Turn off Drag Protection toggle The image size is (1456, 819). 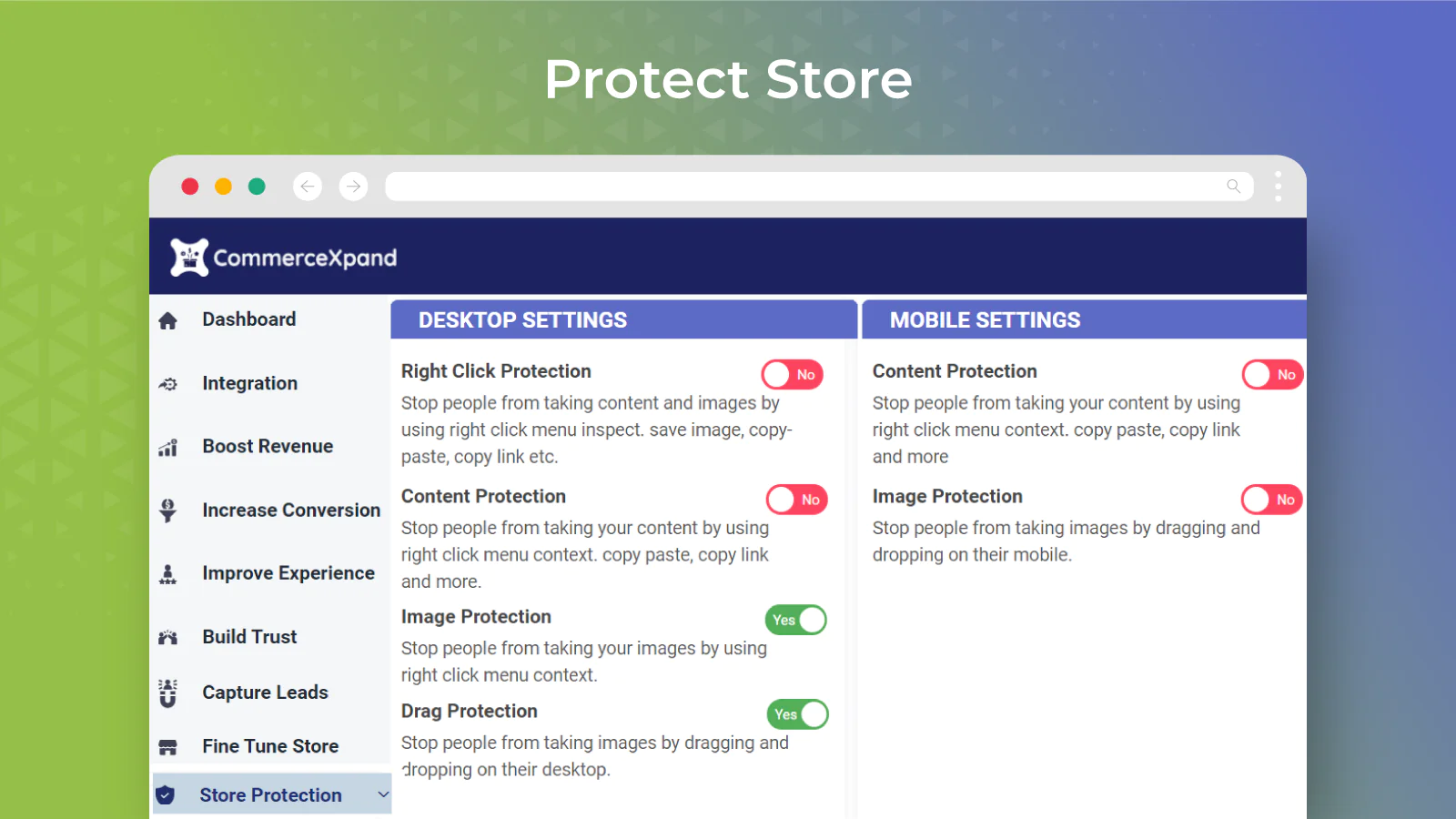tap(797, 714)
